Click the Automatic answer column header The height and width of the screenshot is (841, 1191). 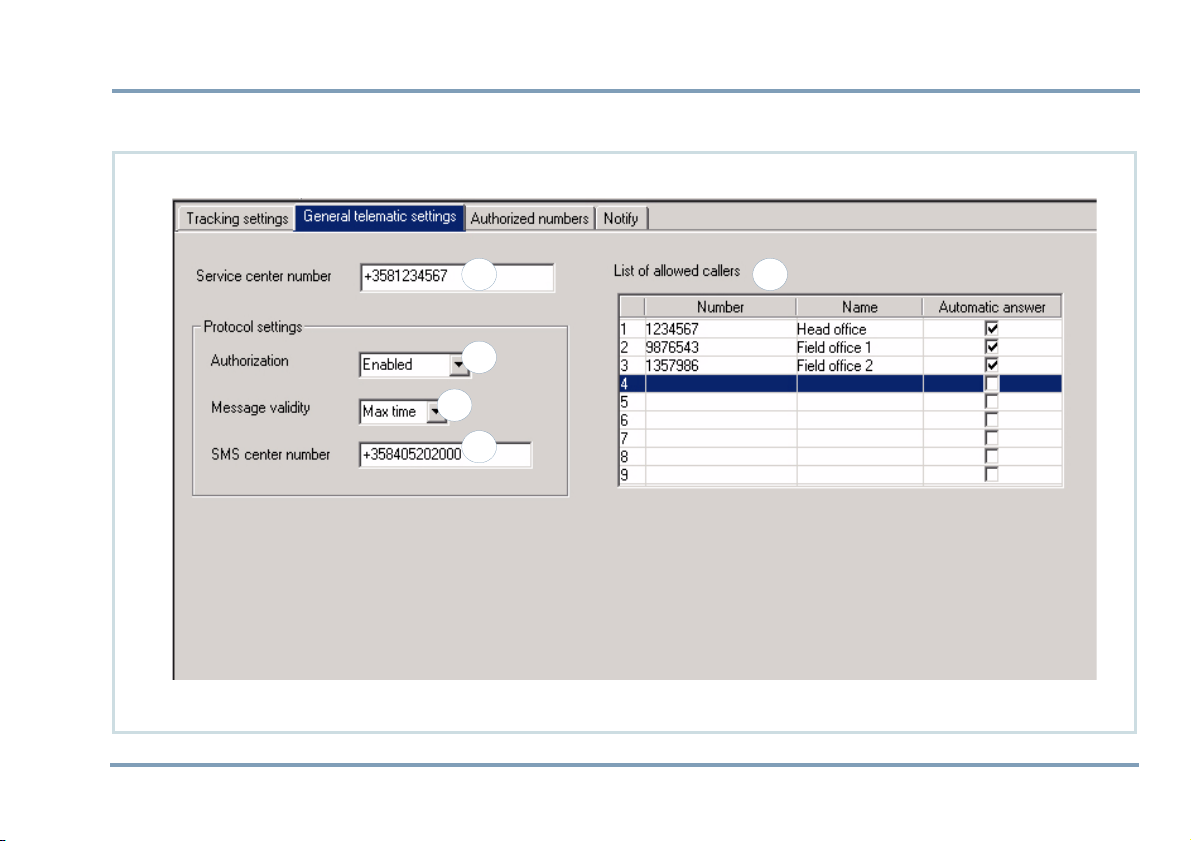coord(991,308)
